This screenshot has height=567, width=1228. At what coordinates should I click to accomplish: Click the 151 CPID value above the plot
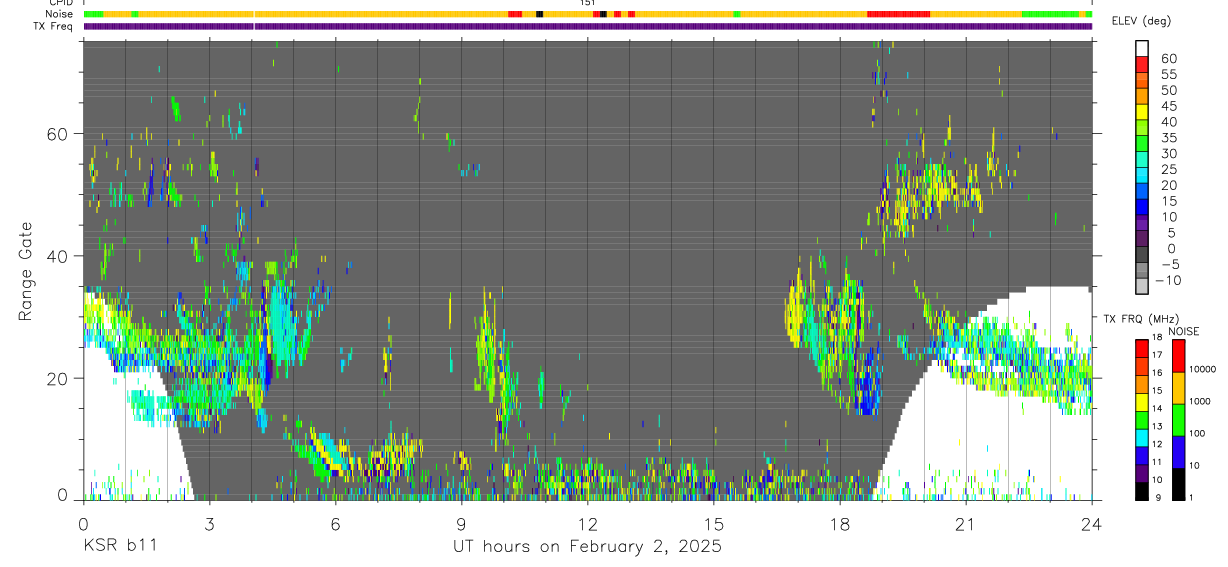pyautogui.click(x=588, y=3)
